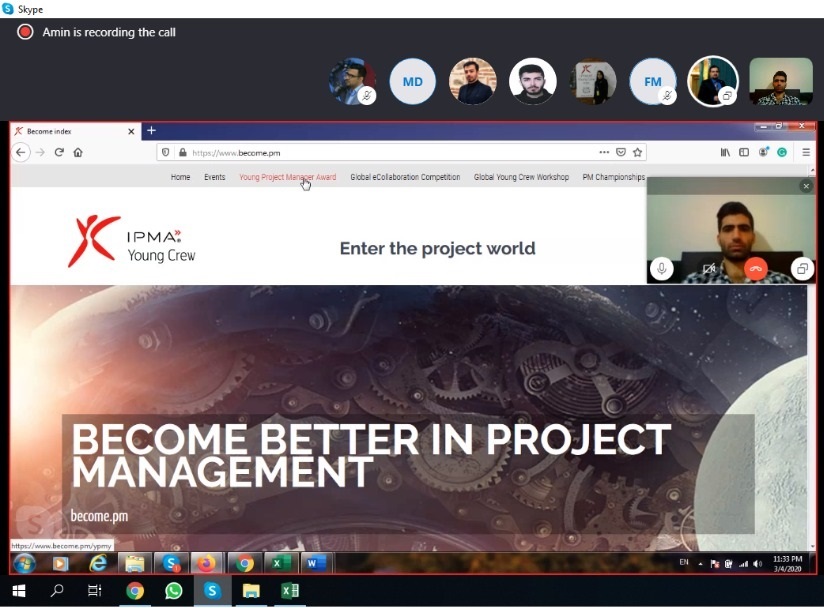Close the self-view video preview
Image resolution: width=824 pixels, height=608 pixels.
806,186
